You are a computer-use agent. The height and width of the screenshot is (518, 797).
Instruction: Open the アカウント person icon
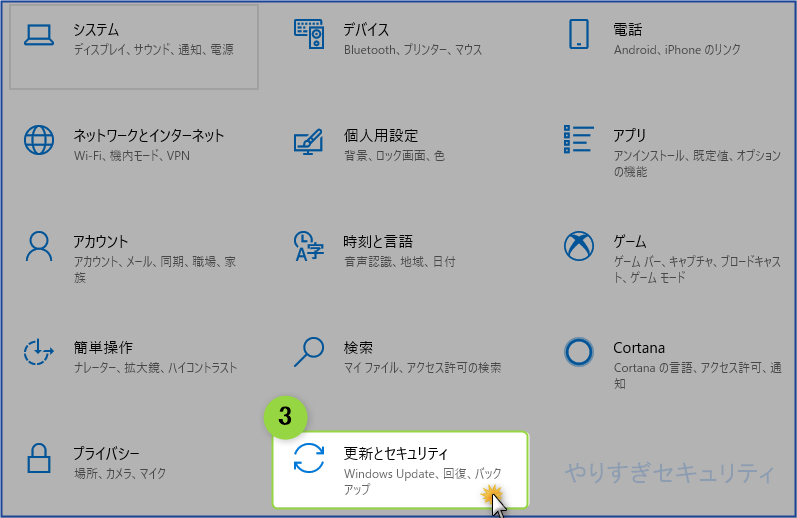click(39, 247)
